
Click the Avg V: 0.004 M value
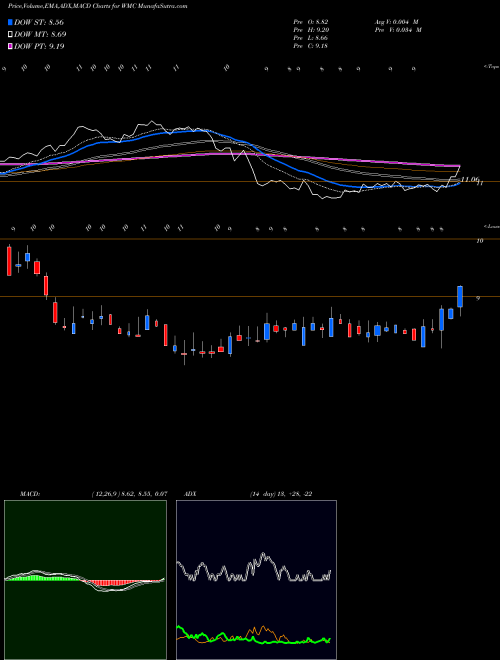[x=398, y=22]
